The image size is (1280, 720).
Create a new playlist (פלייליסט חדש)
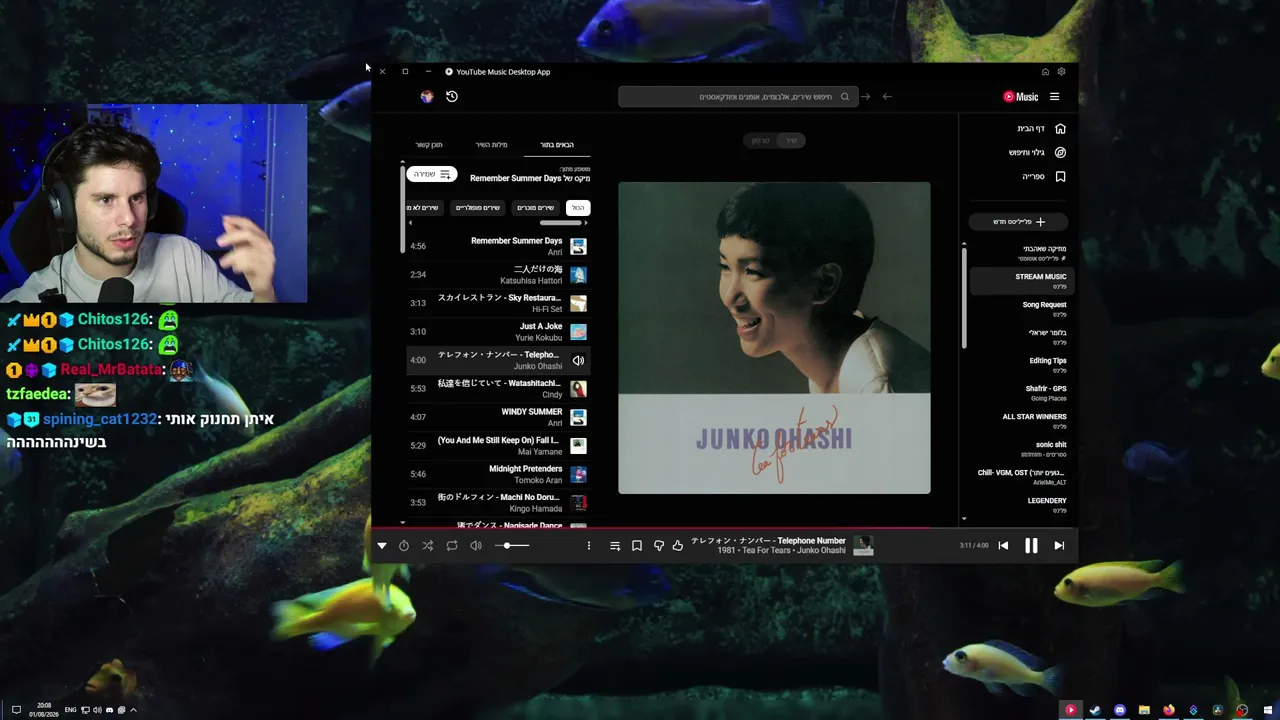click(x=1018, y=222)
